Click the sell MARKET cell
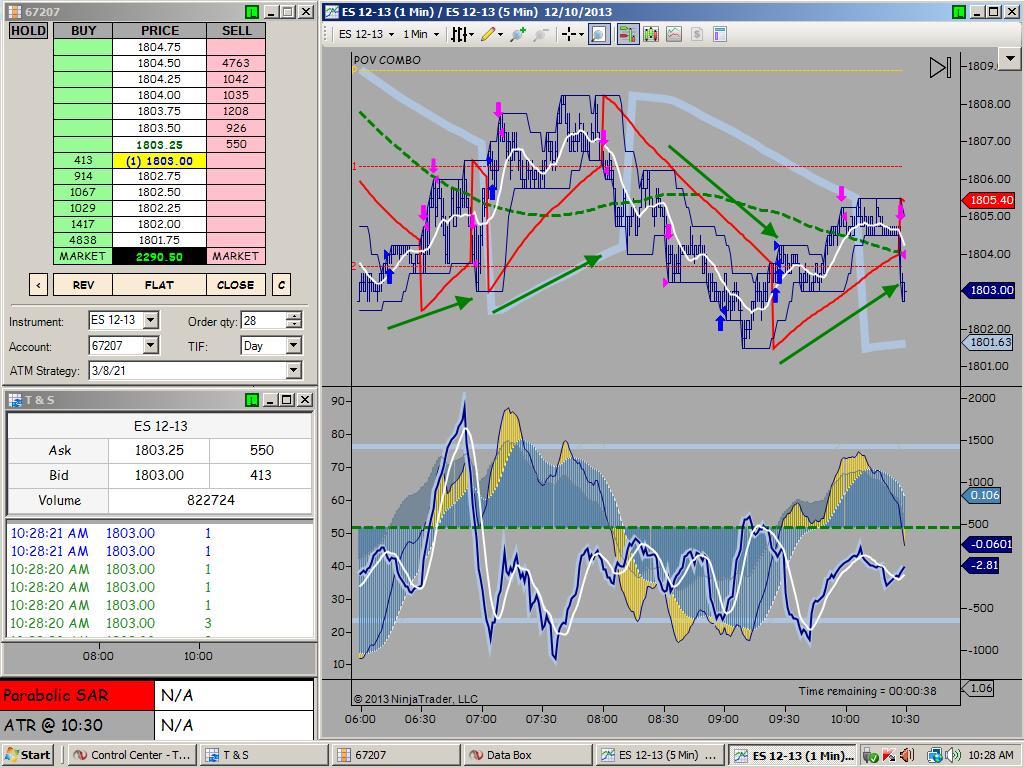This screenshot has height=768, width=1024. [x=236, y=256]
